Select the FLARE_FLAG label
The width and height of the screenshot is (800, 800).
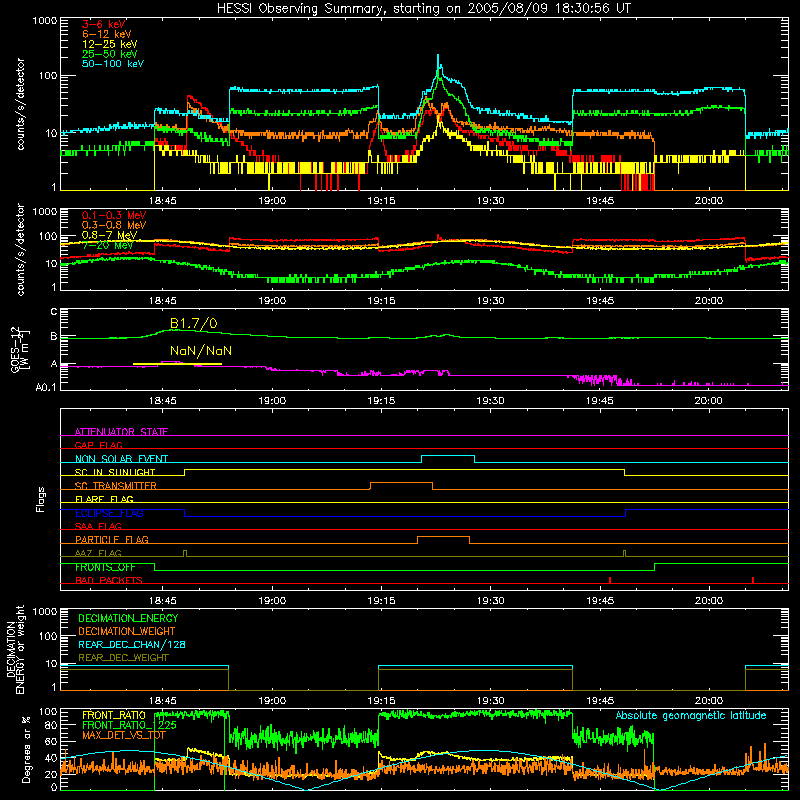point(104,499)
